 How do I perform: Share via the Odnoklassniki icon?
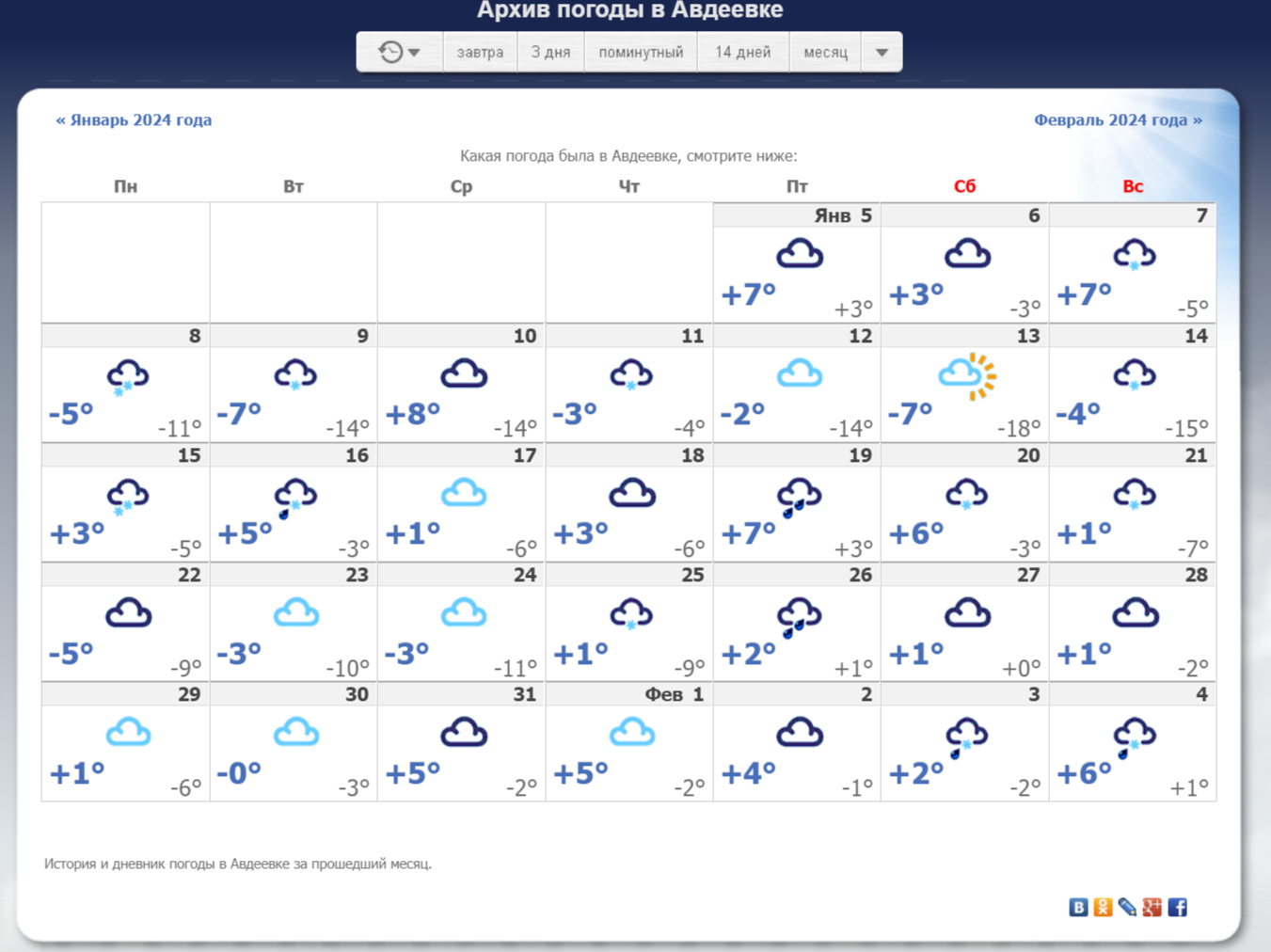[x=1103, y=907]
